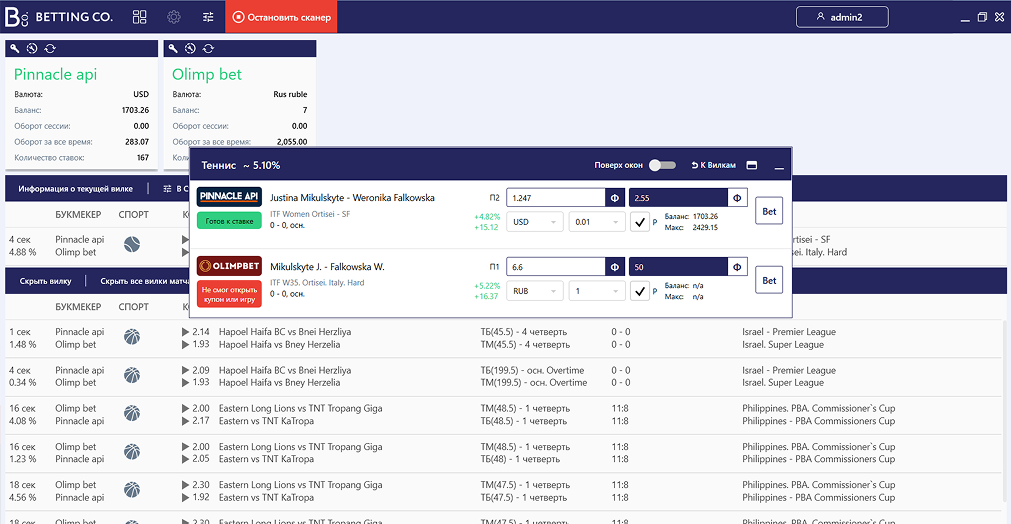Viewport: 1011px width, 524px height.
Task: Open the admin2 user menu
Action: (x=841, y=17)
